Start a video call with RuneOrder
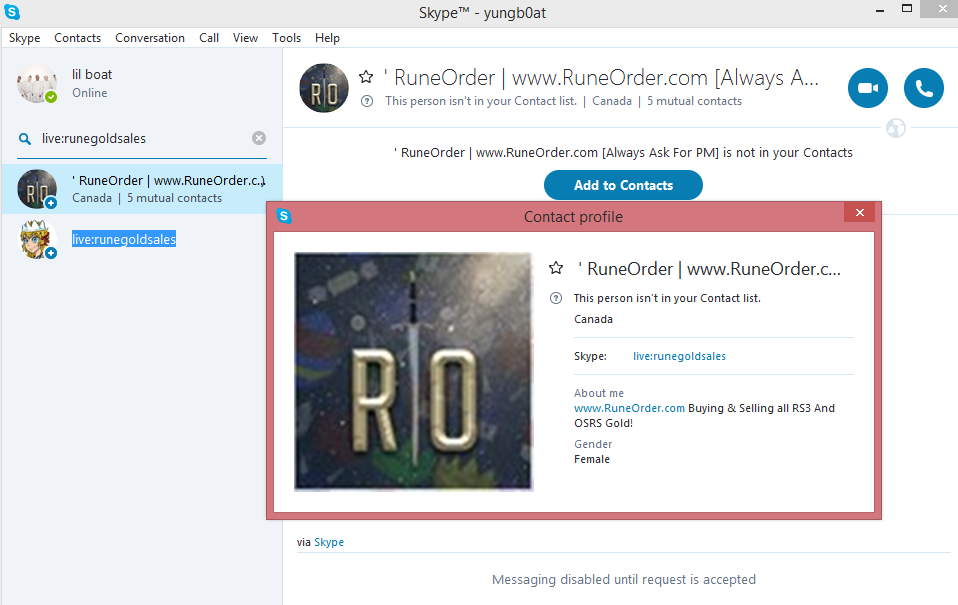 click(x=868, y=88)
